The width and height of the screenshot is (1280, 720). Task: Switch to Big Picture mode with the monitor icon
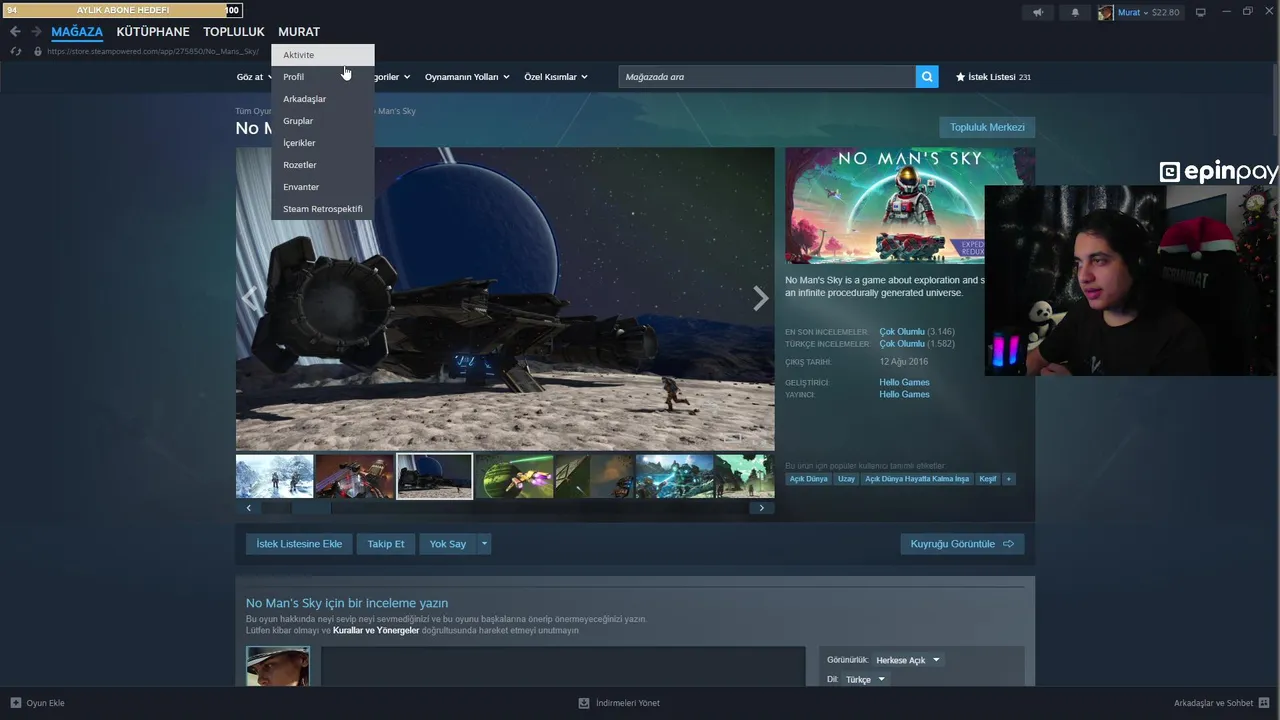[x=1201, y=12]
